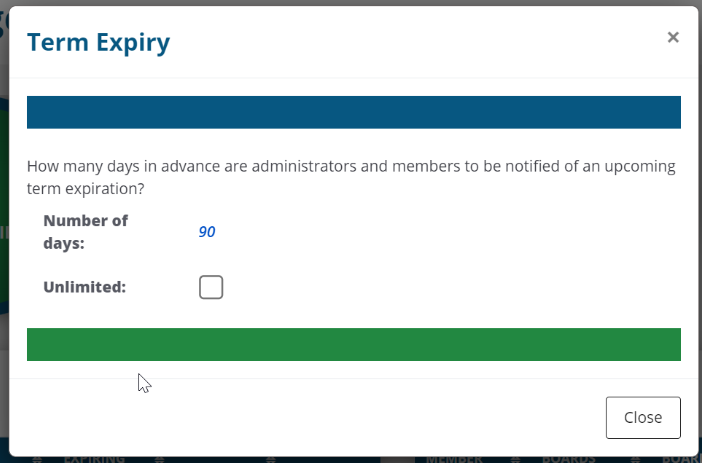702x463 pixels.
Task: Select the cut-off BOARD tab at far right
Action: 680,459
